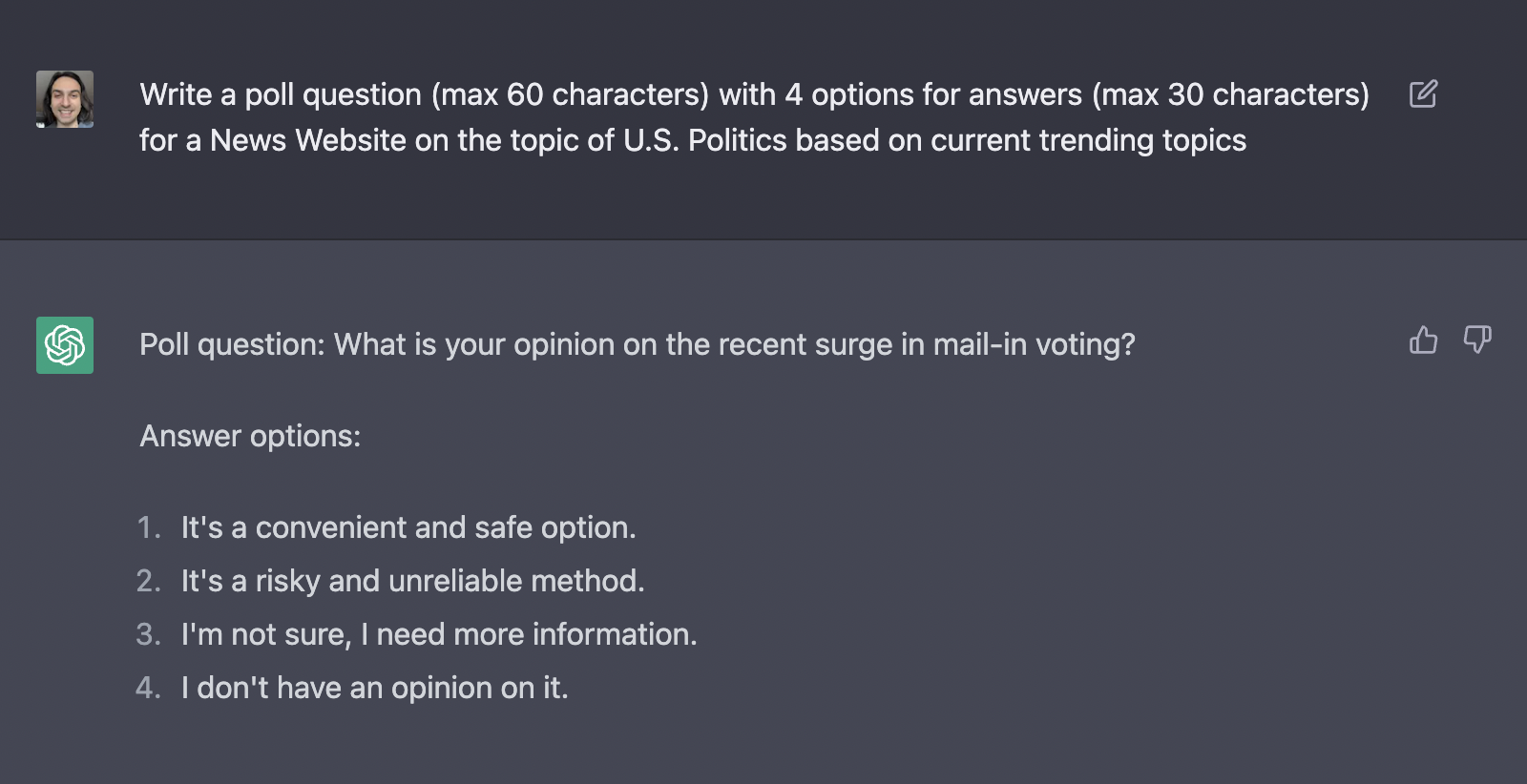Give the response a thumbs up
The image size is (1527, 784).
coord(1423,340)
